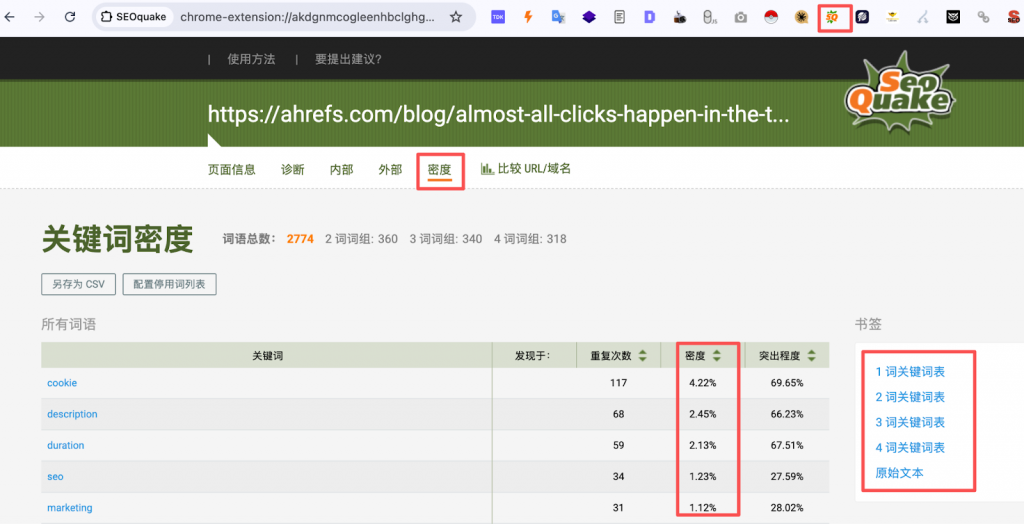Image resolution: width=1024 pixels, height=524 pixels.
Task: Jump to 2 词关键词表 bookmark link
Action: [x=910, y=397]
